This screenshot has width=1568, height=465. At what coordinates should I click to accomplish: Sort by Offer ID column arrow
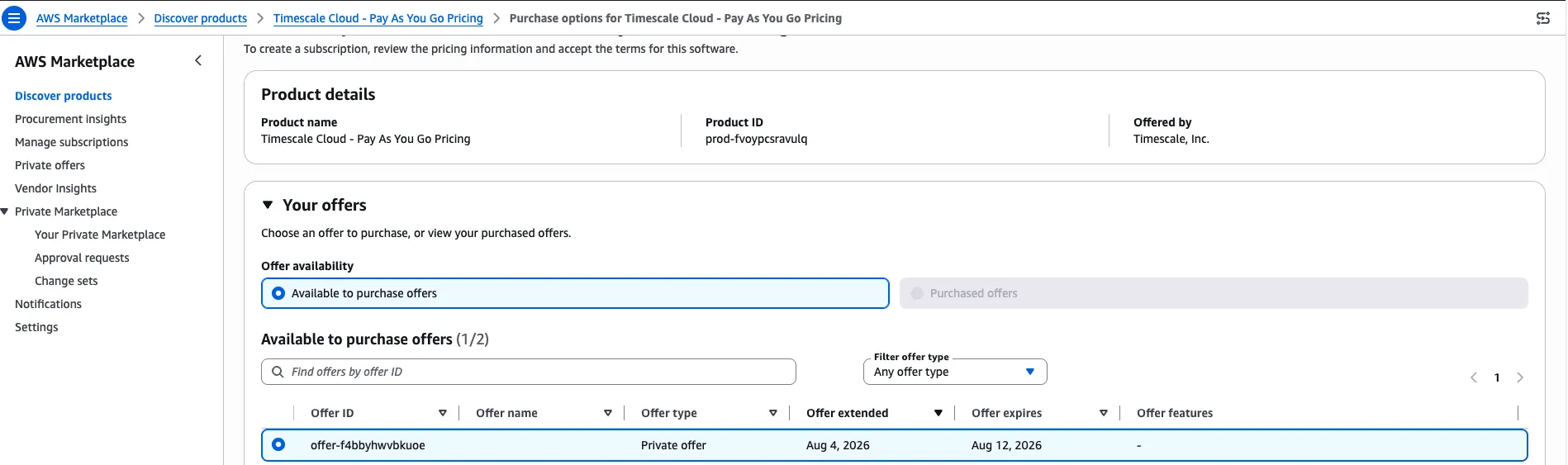tap(443, 413)
